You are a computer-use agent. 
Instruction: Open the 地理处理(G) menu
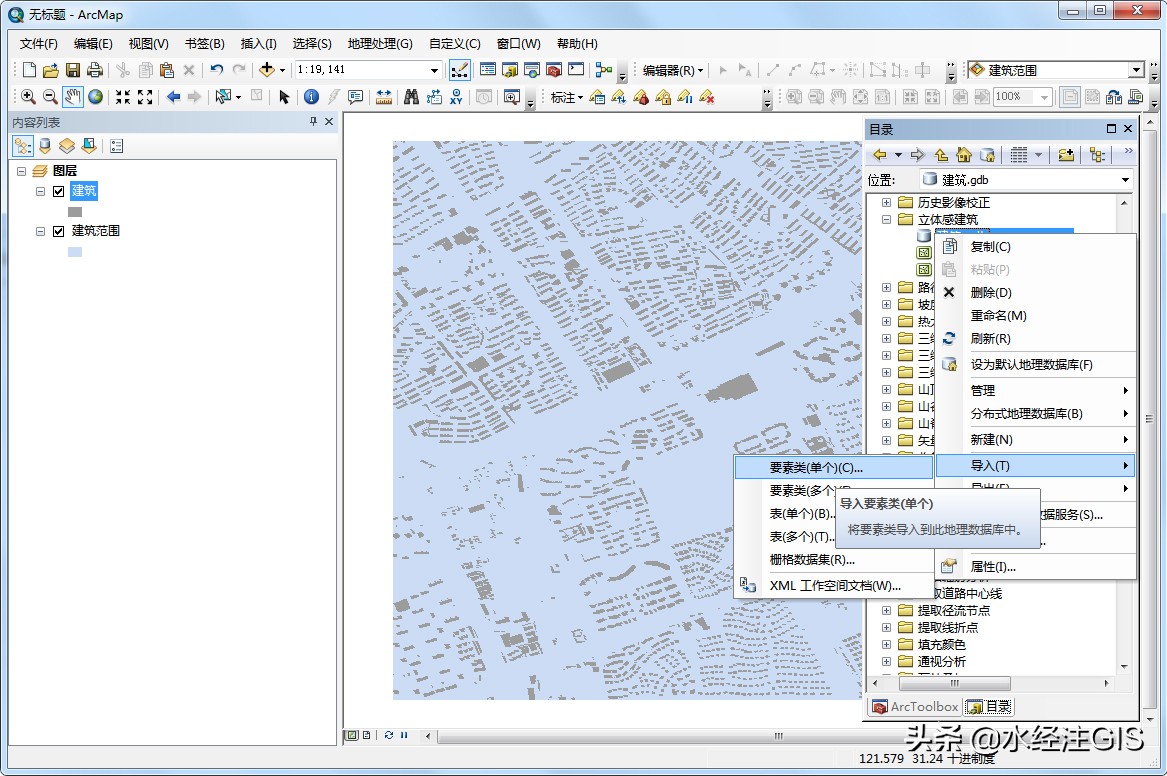click(x=380, y=44)
